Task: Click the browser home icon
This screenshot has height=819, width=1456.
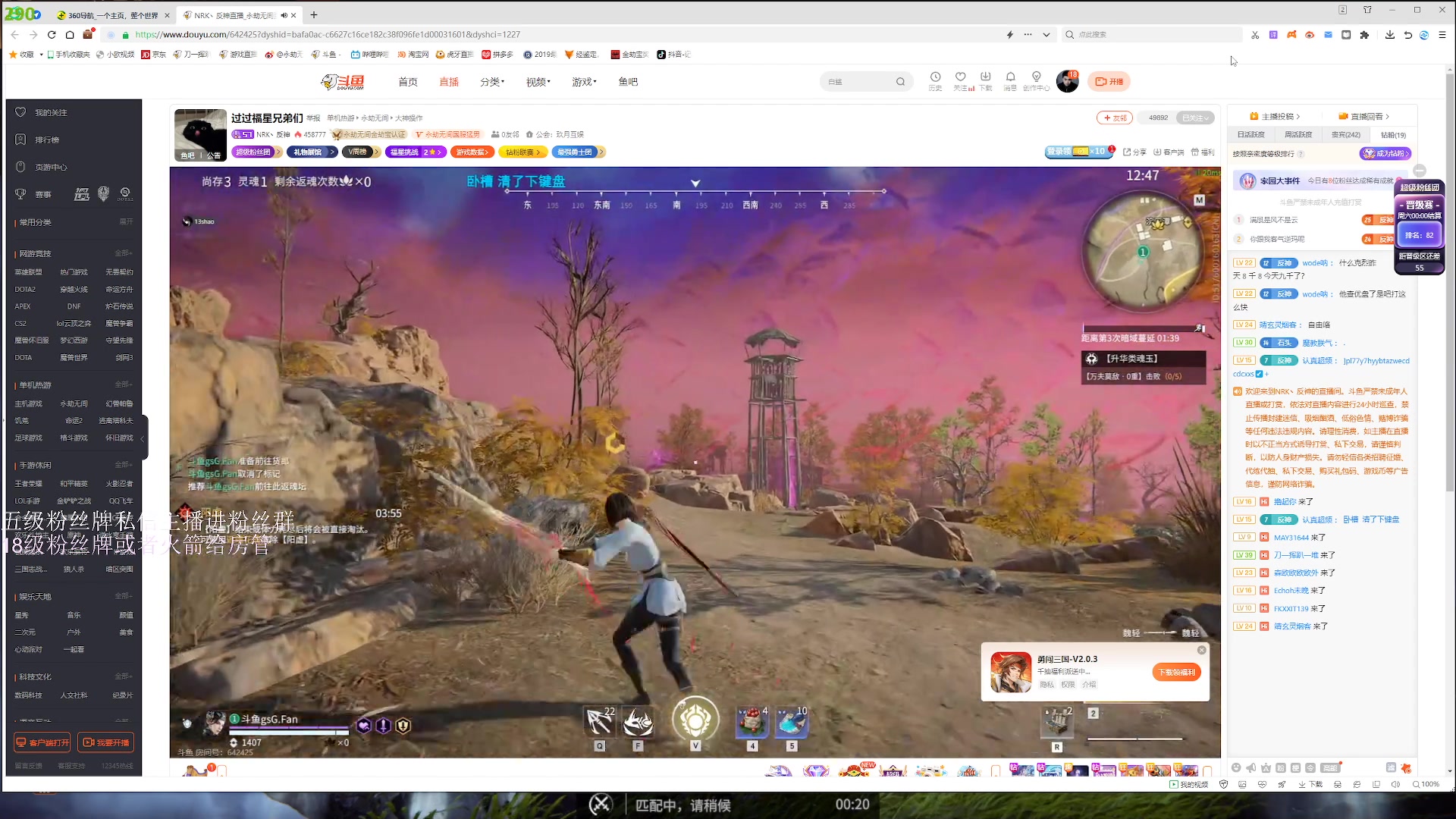Action: pos(70,35)
